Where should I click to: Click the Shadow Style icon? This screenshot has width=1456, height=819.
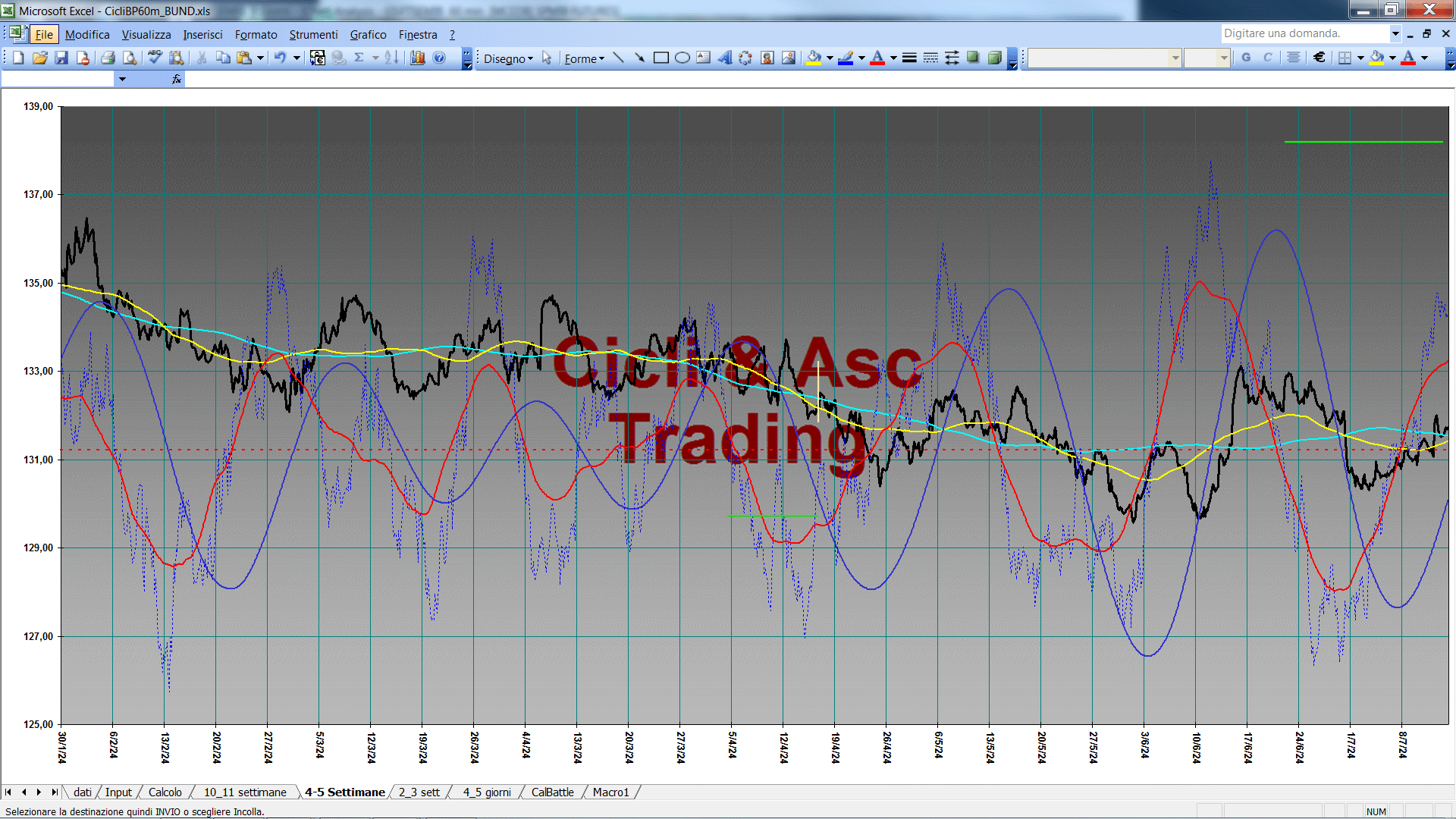point(973,58)
